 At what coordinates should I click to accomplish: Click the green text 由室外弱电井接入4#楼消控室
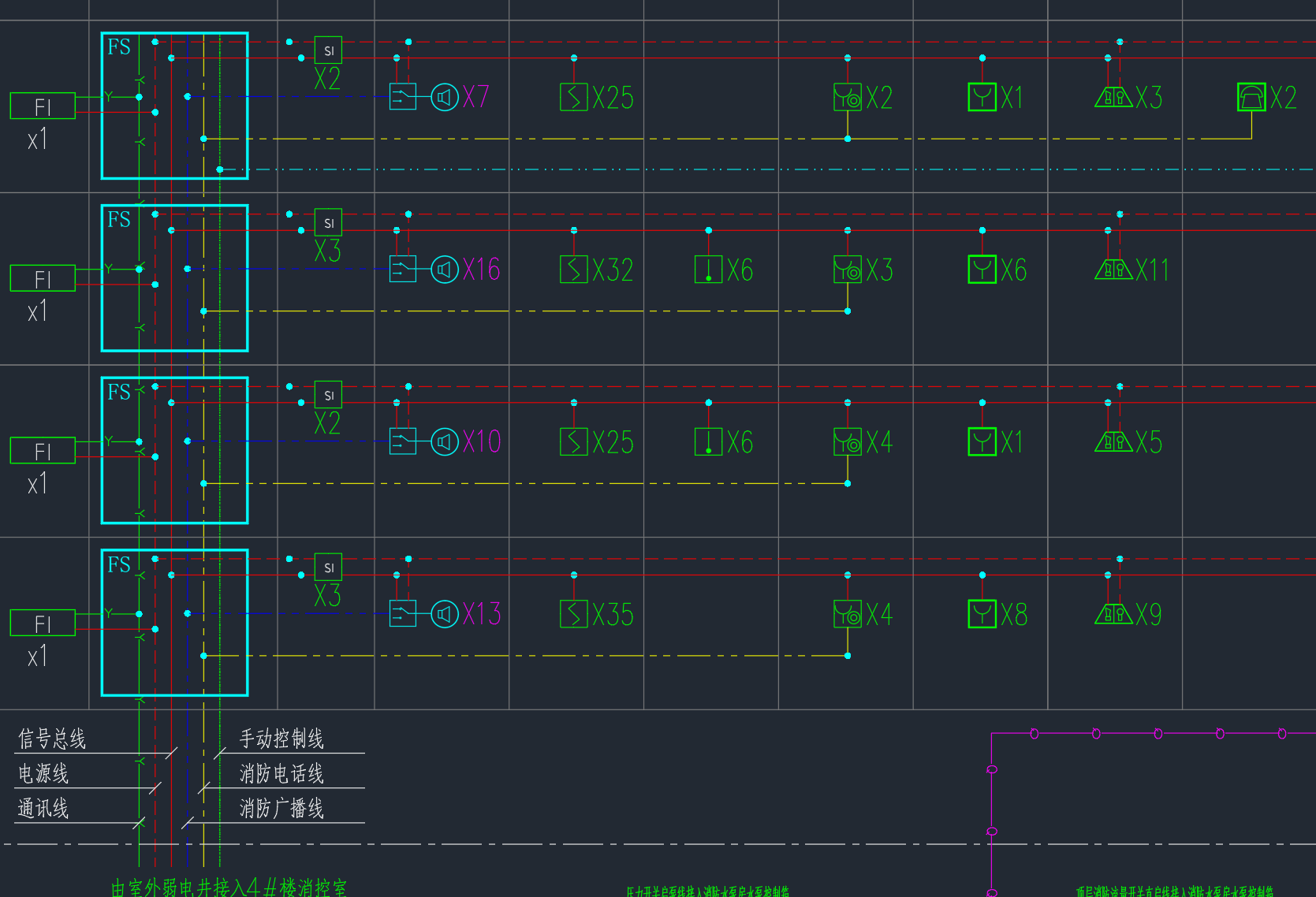229,888
